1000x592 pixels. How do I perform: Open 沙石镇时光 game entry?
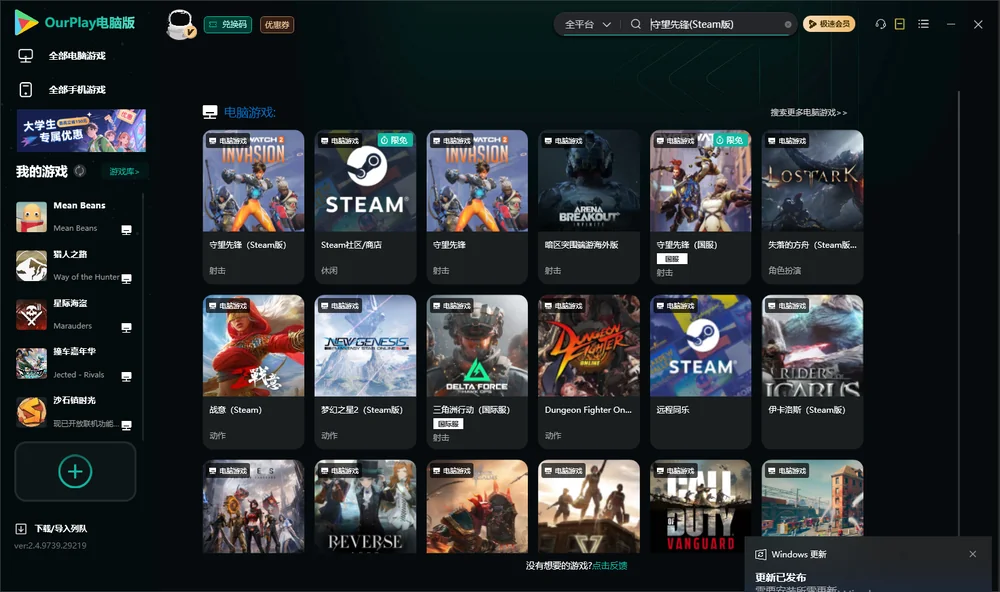(x=74, y=412)
